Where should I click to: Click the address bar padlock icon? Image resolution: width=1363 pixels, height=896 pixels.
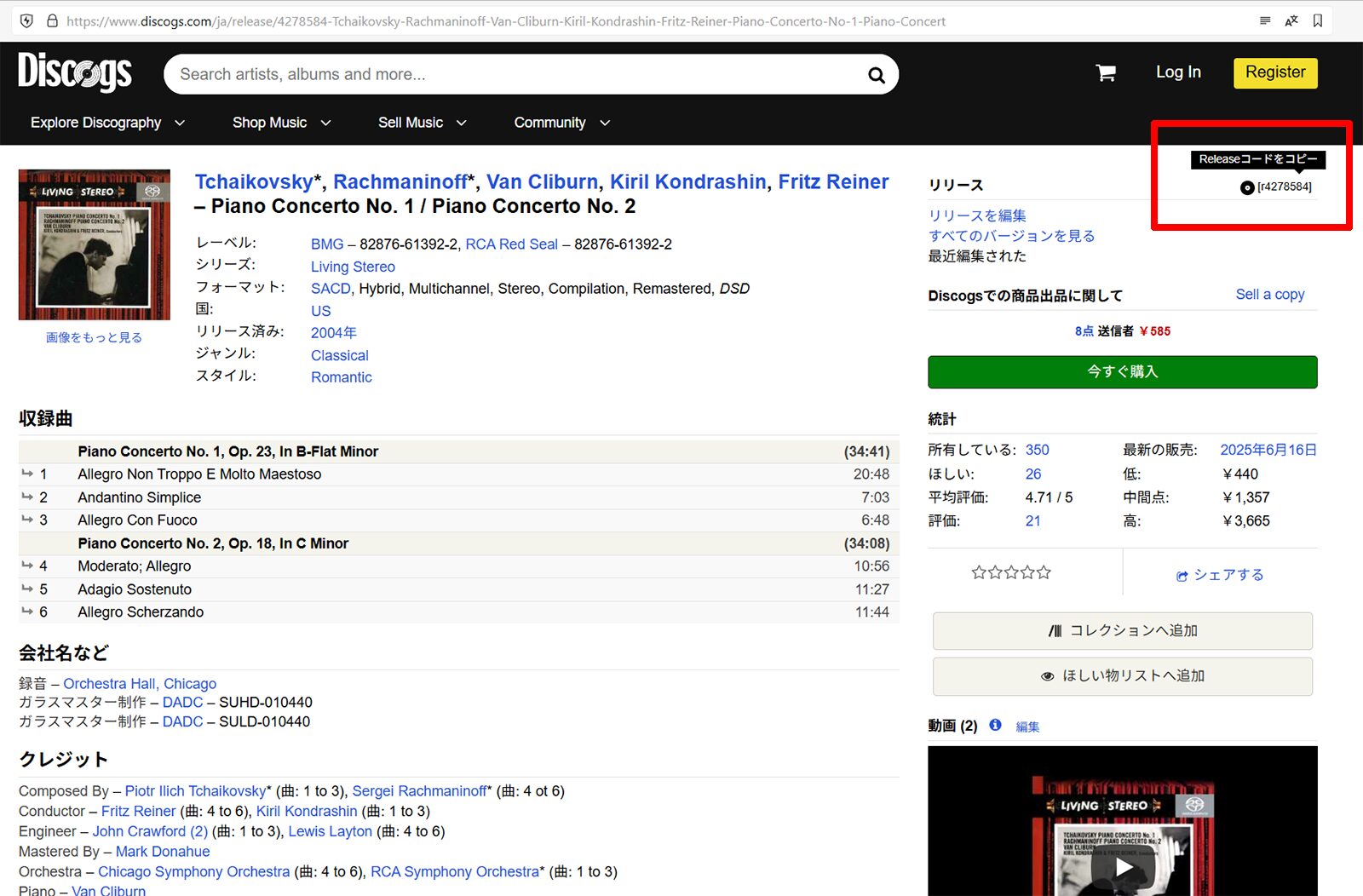click(x=52, y=21)
